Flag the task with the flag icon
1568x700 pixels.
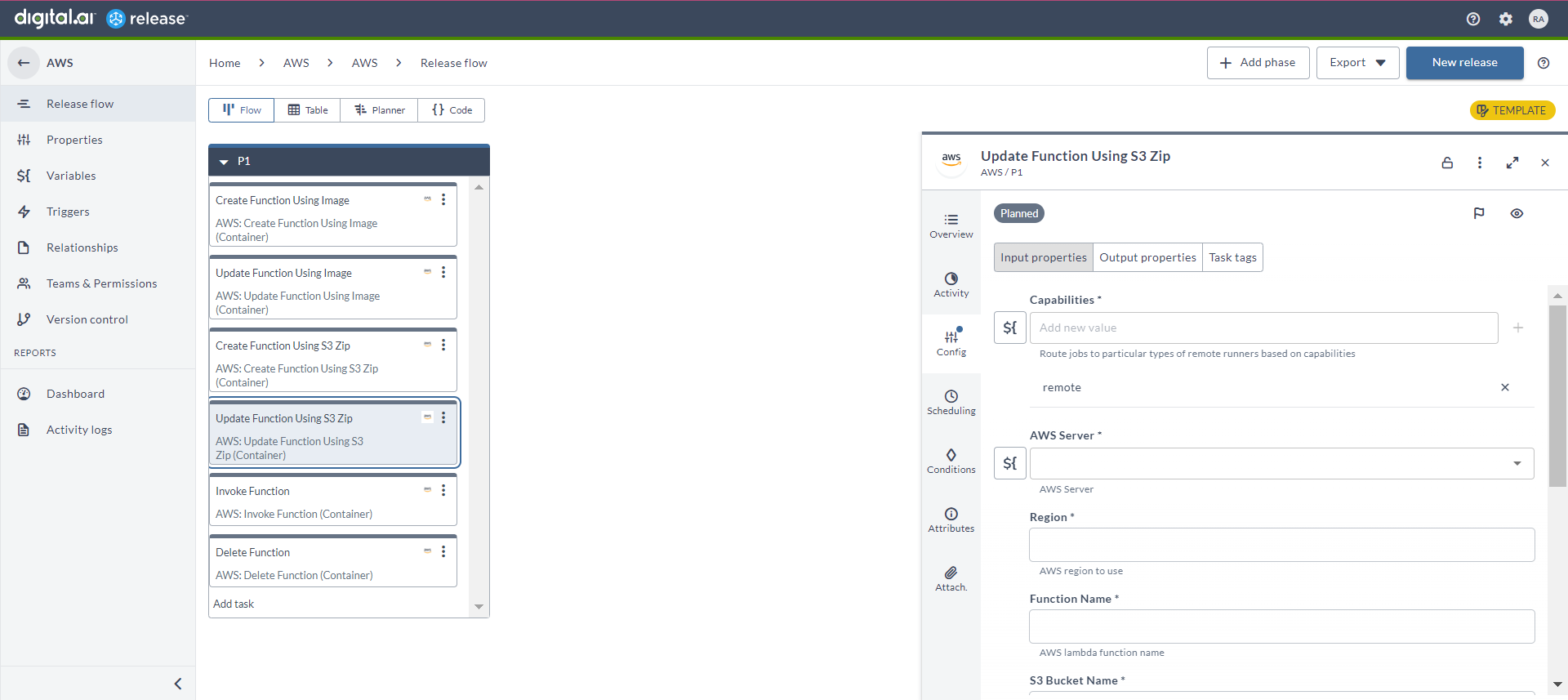point(1479,213)
